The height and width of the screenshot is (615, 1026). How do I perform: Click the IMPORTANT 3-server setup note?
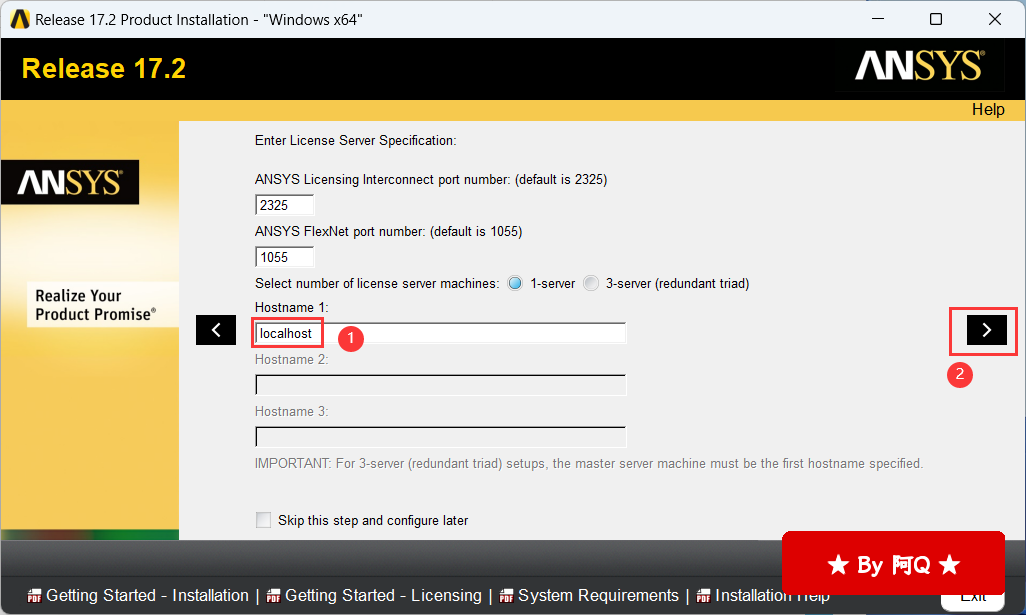(589, 463)
